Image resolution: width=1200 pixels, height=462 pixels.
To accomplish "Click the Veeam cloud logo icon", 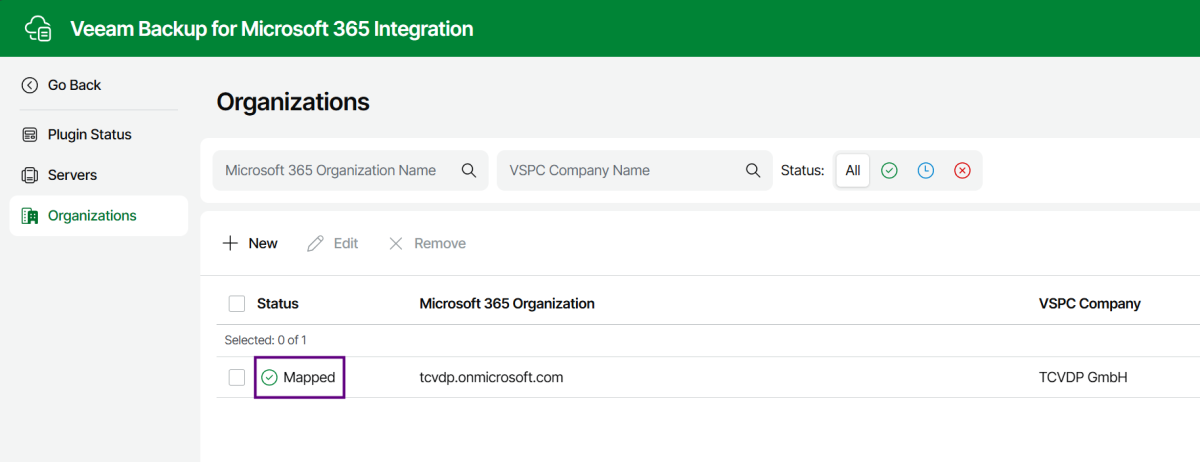I will 37,29.
